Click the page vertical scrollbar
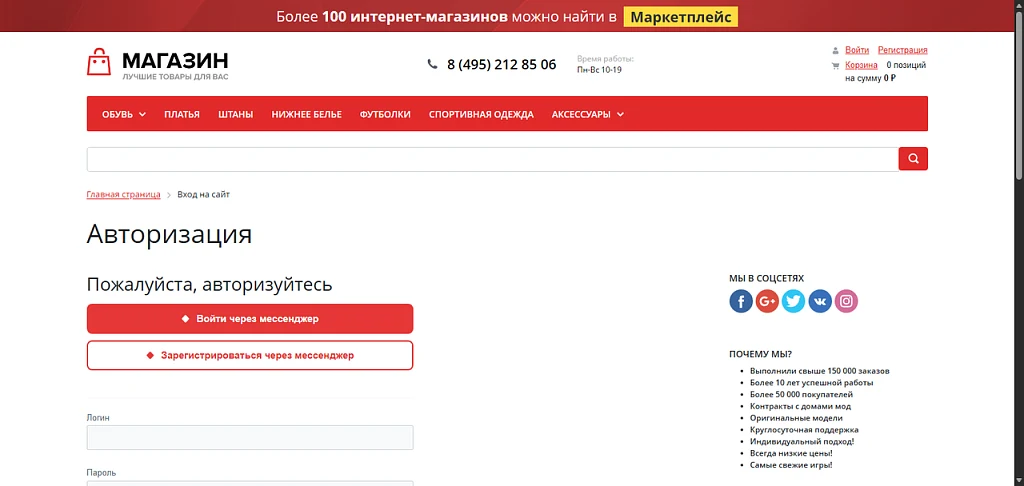 click(x=1019, y=98)
